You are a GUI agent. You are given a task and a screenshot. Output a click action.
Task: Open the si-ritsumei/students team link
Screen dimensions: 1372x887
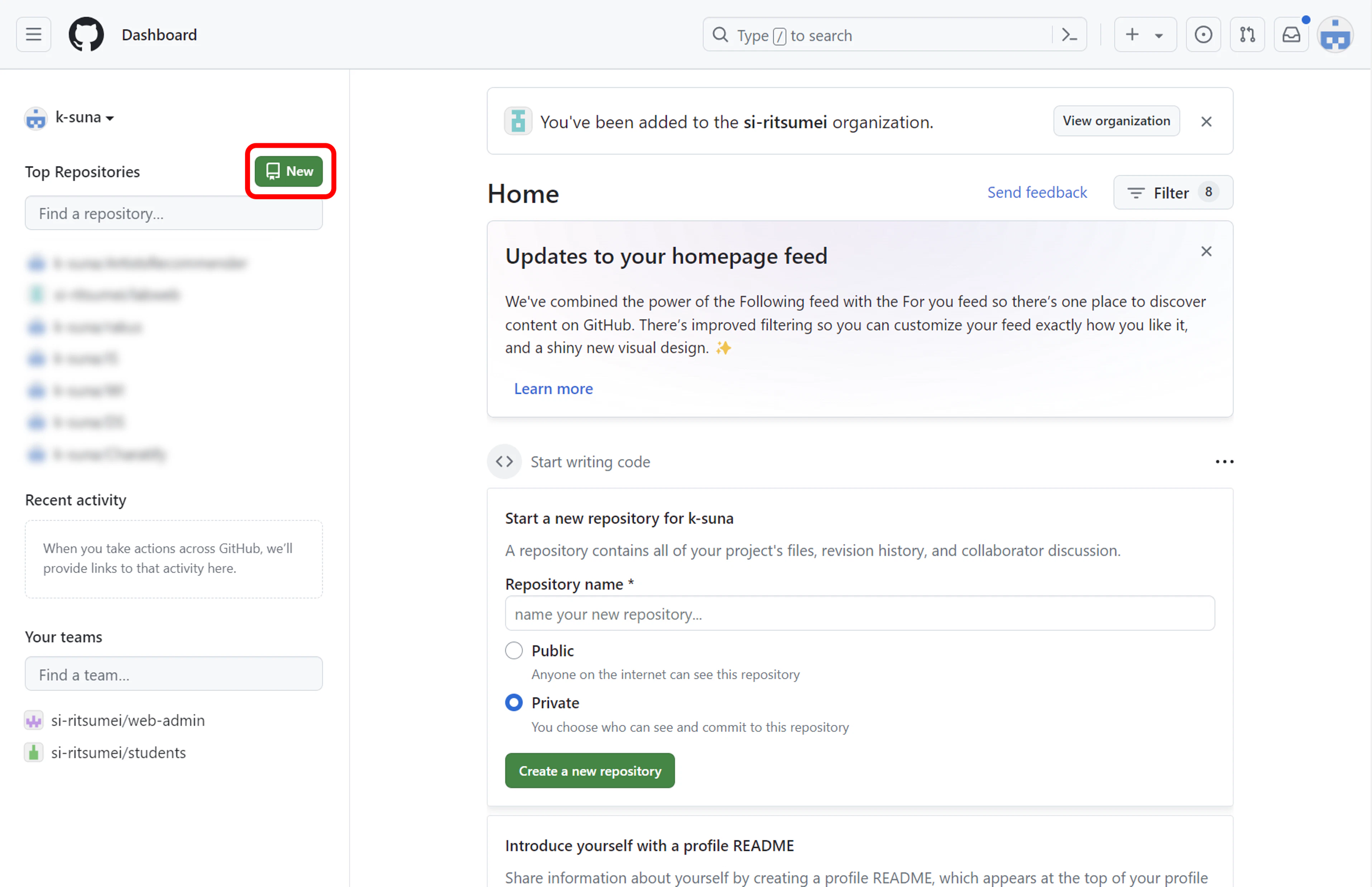coord(119,752)
